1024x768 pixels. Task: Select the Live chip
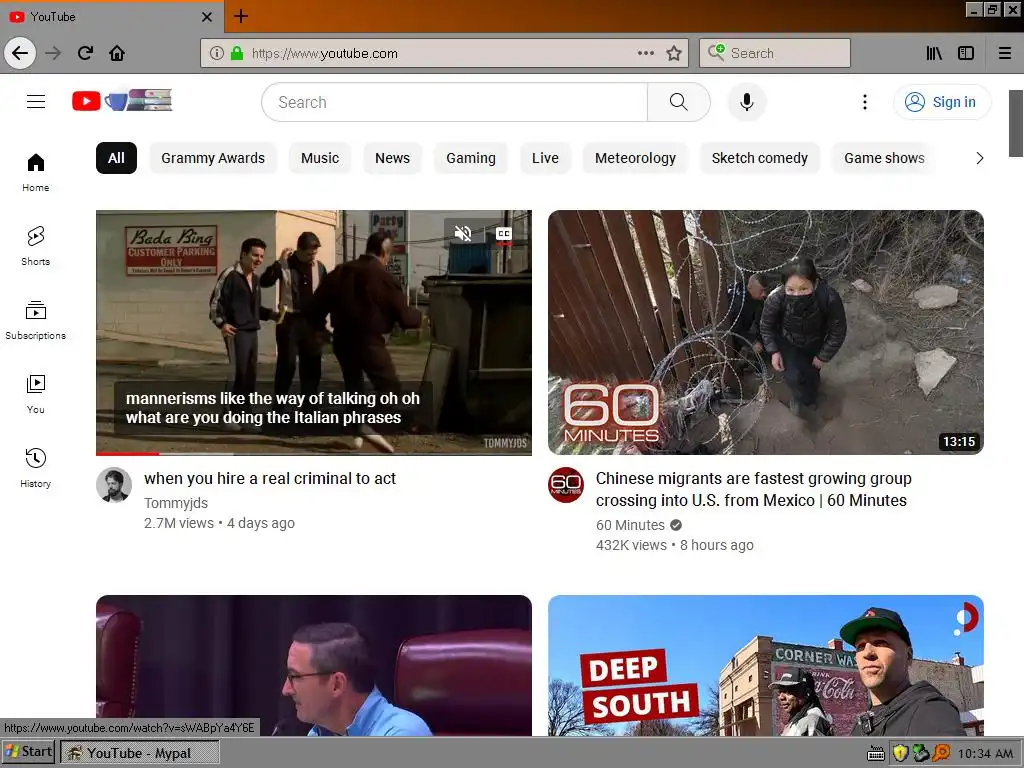tap(545, 158)
